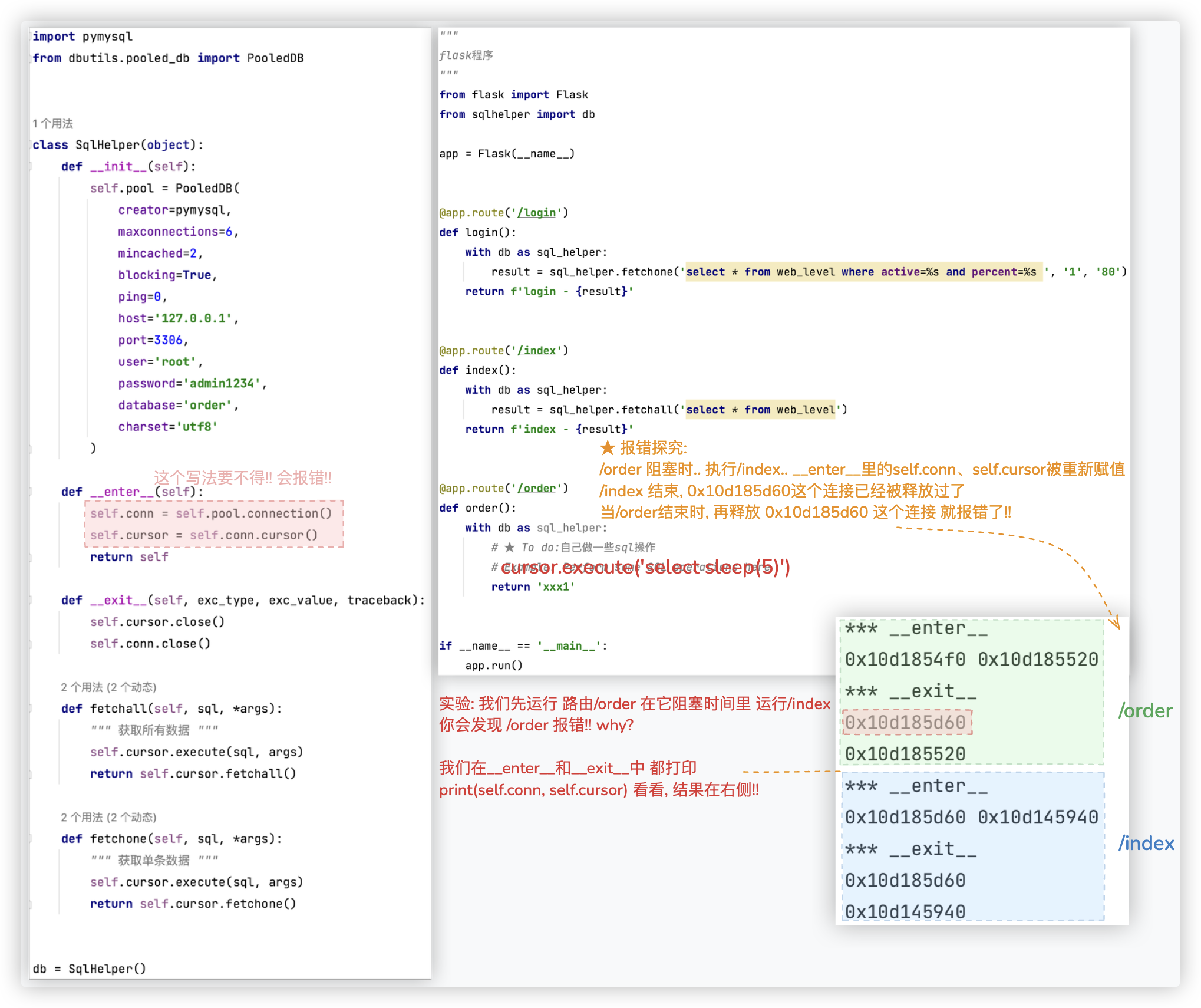
Task: Collapse the __enter__ method fold marker
Action: pyautogui.click(x=31, y=492)
